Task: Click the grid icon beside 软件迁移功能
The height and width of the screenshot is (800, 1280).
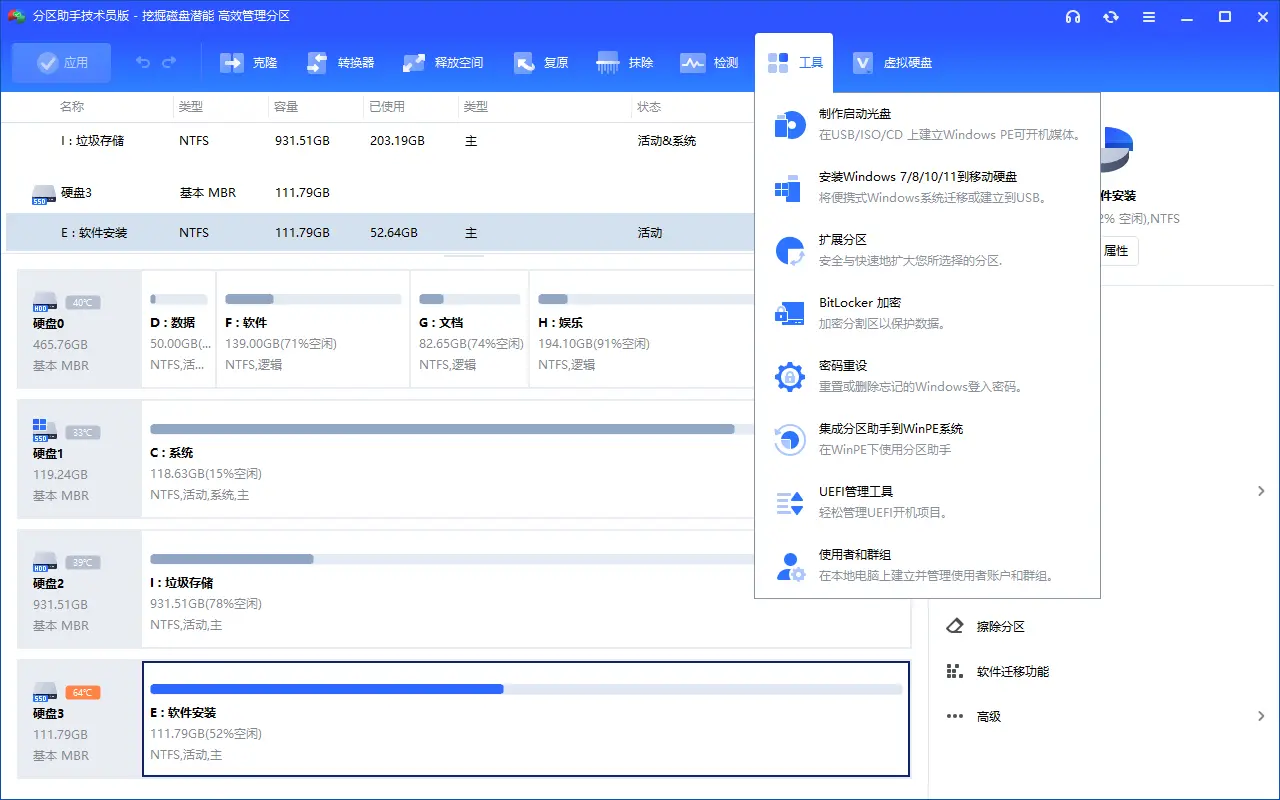Action: coord(955,671)
